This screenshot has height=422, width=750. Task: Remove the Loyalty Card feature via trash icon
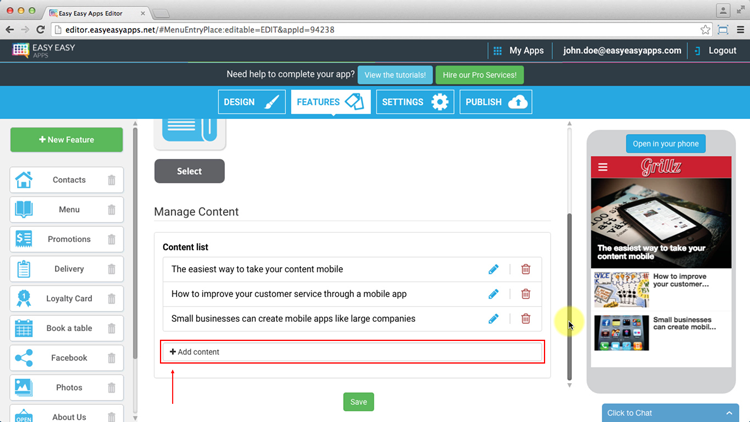click(x=112, y=299)
